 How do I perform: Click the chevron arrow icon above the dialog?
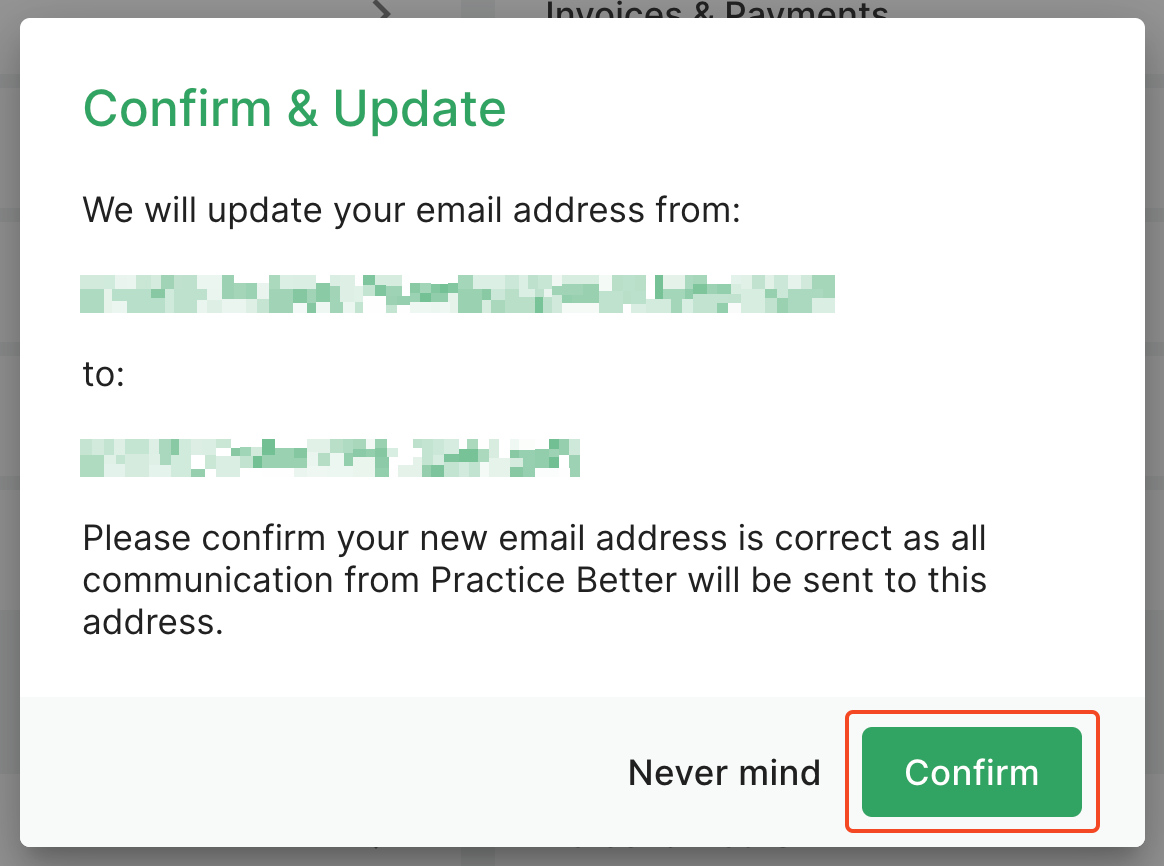(x=382, y=10)
